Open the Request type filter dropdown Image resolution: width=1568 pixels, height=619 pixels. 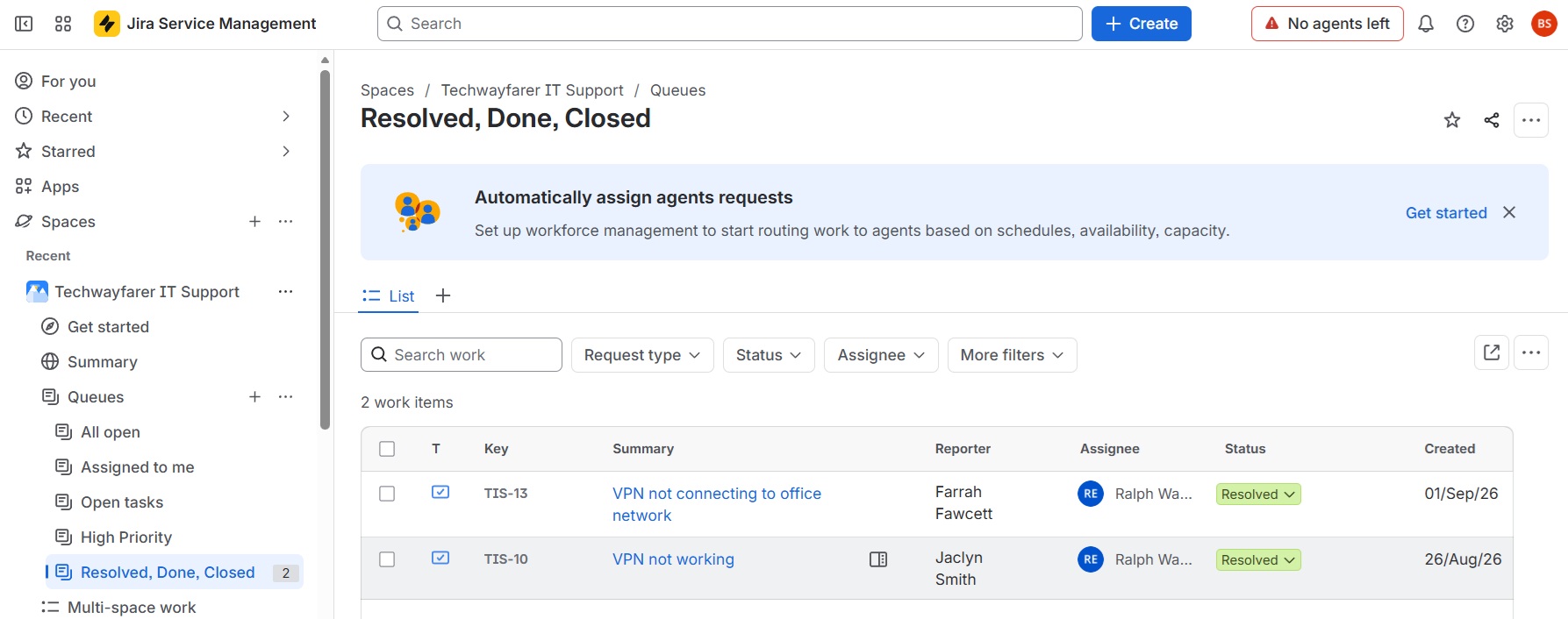(x=642, y=355)
